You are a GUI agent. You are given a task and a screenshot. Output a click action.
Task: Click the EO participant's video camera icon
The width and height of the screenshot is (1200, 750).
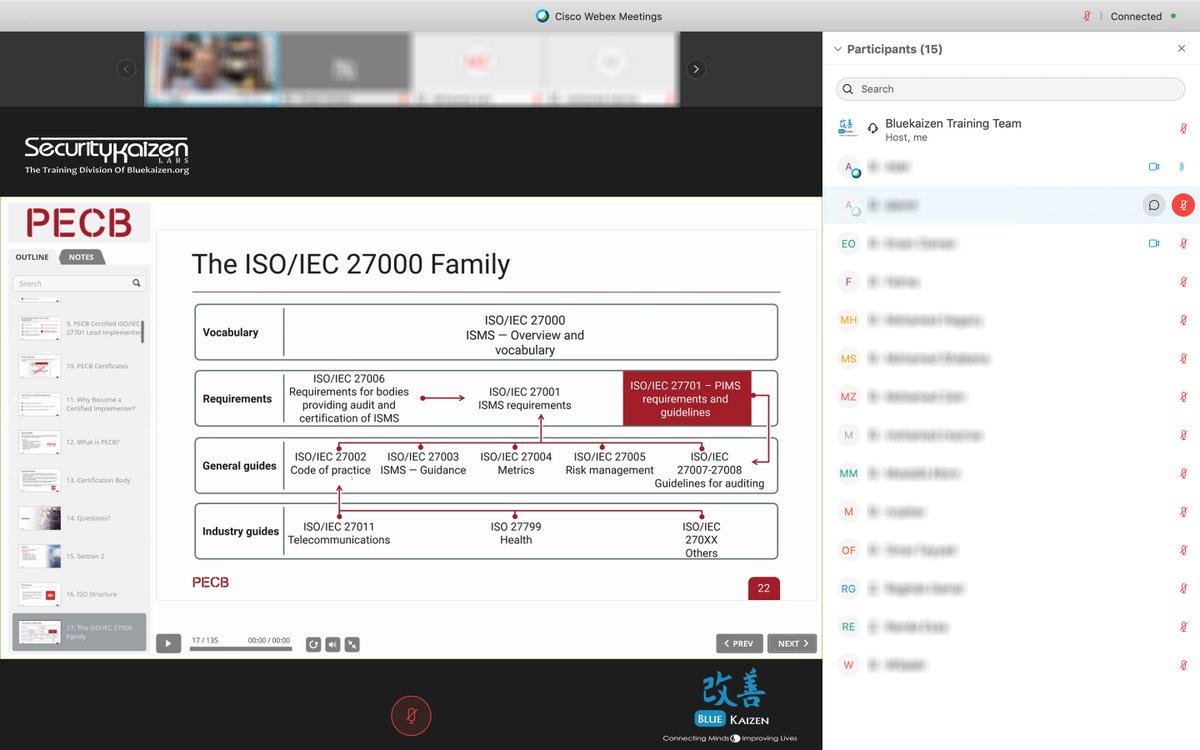coord(1153,243)
